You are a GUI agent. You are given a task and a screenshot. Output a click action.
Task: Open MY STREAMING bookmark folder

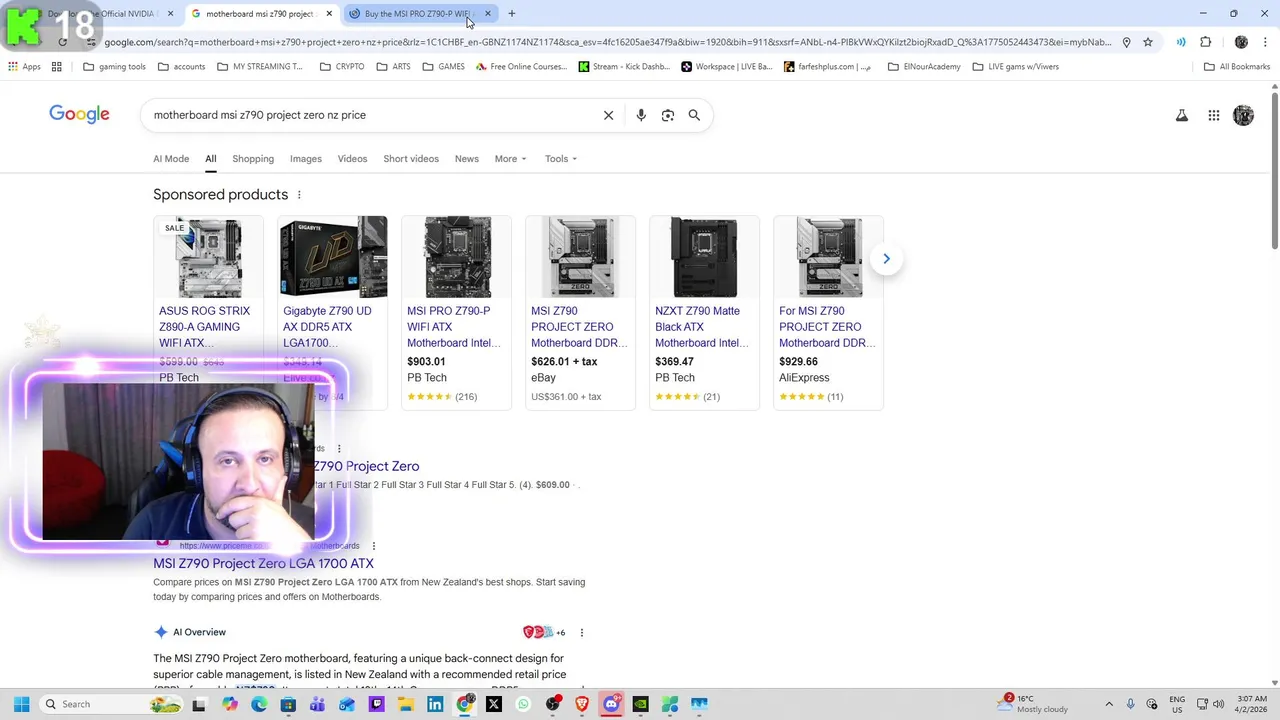coord(259,67)
